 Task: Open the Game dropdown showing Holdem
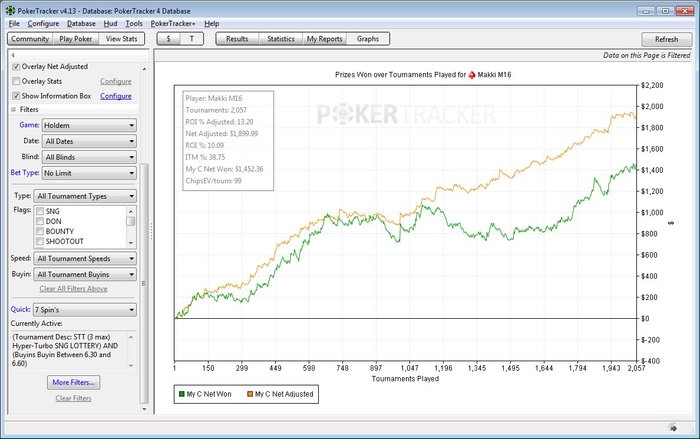pos(89,125)
